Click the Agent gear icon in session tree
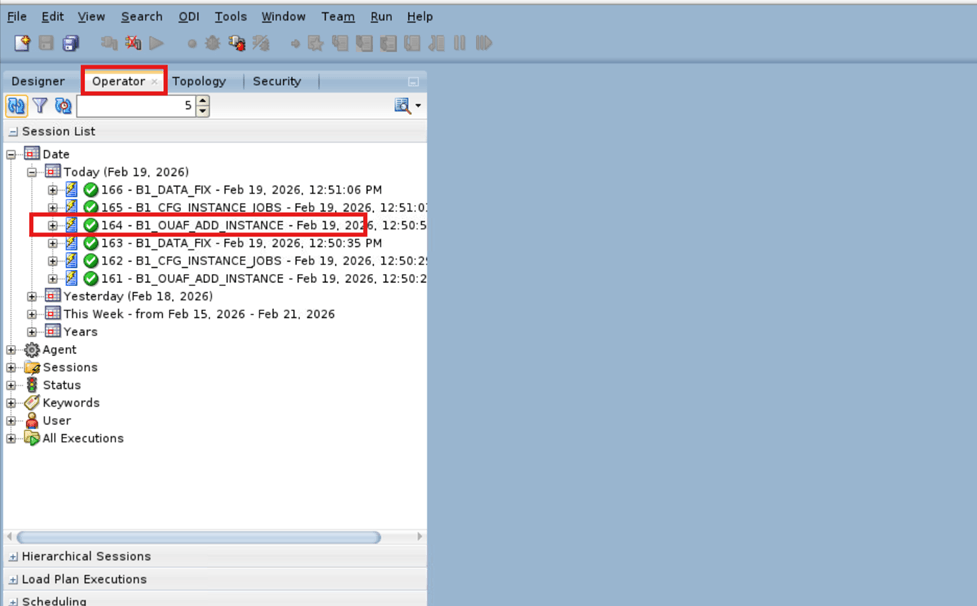The image size is (977, 606). pos(32,349)
